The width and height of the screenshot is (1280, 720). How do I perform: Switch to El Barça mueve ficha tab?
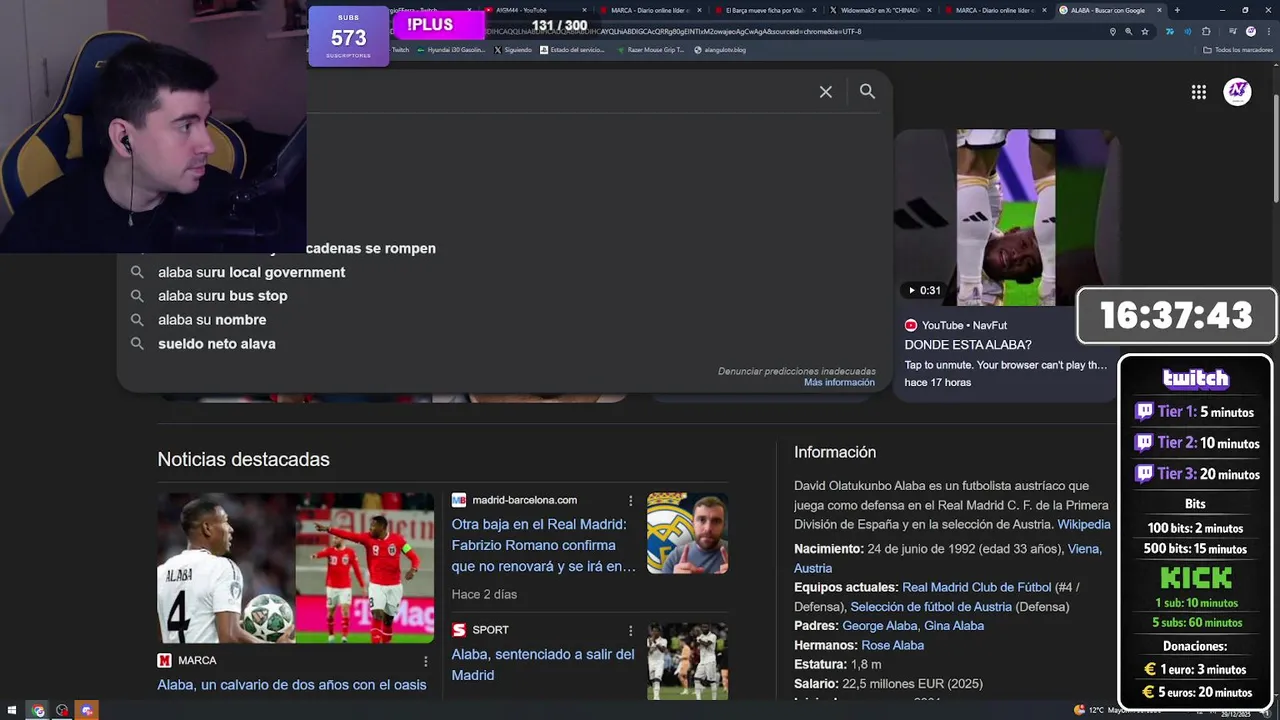(766, 10)
